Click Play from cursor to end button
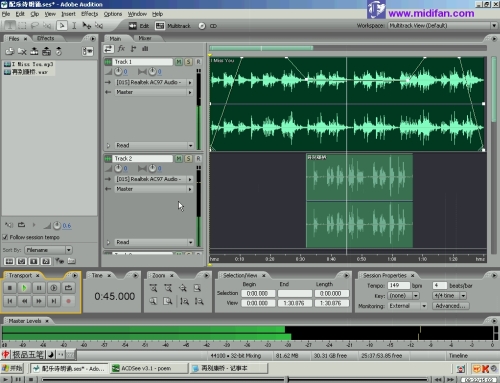The height and width of the screenshot is (383, 500). (x=54, y=288)
